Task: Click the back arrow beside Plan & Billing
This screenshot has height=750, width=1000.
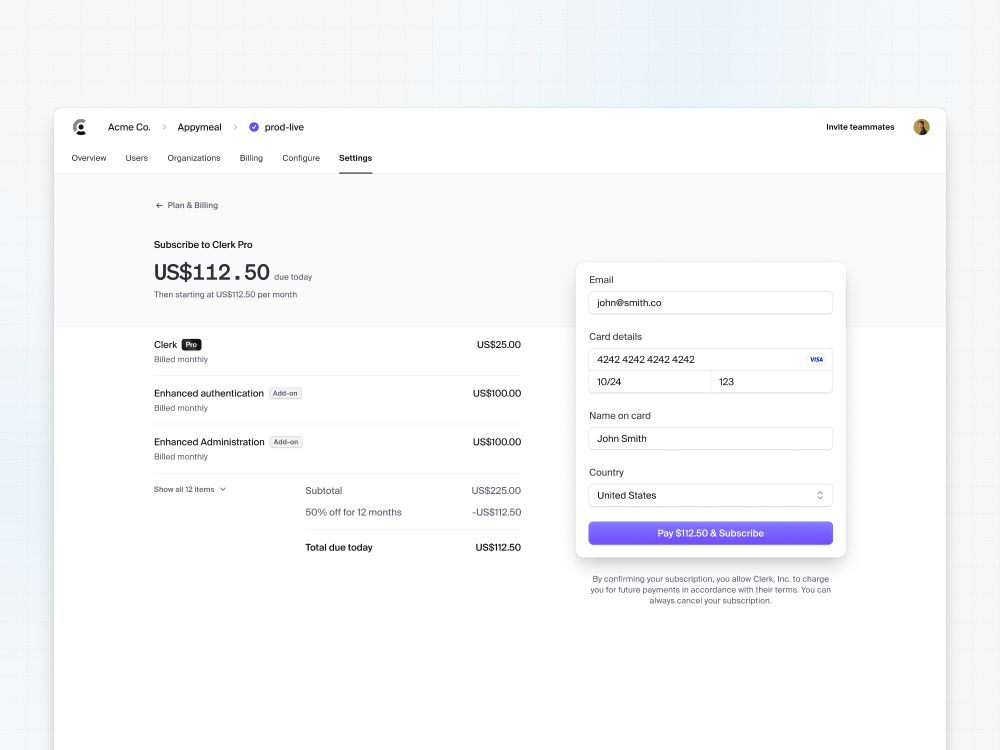Action: (x=159, y=205)
